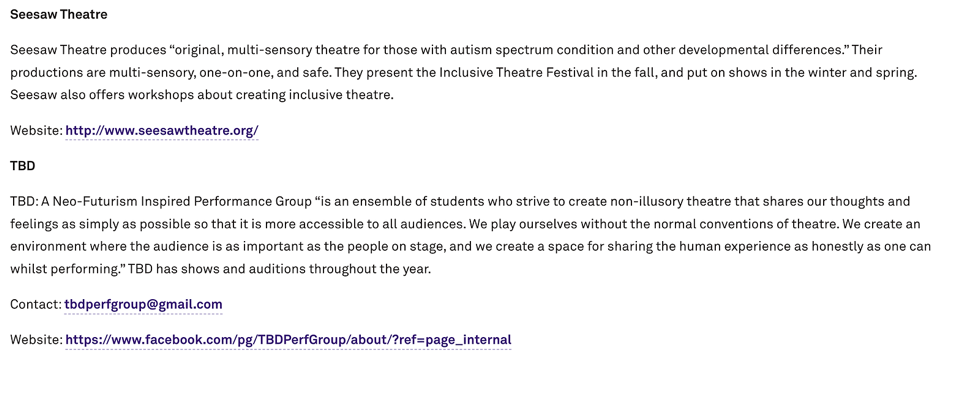
Task: Click the Website label above the TBD heading
Action: pos(36,131)
